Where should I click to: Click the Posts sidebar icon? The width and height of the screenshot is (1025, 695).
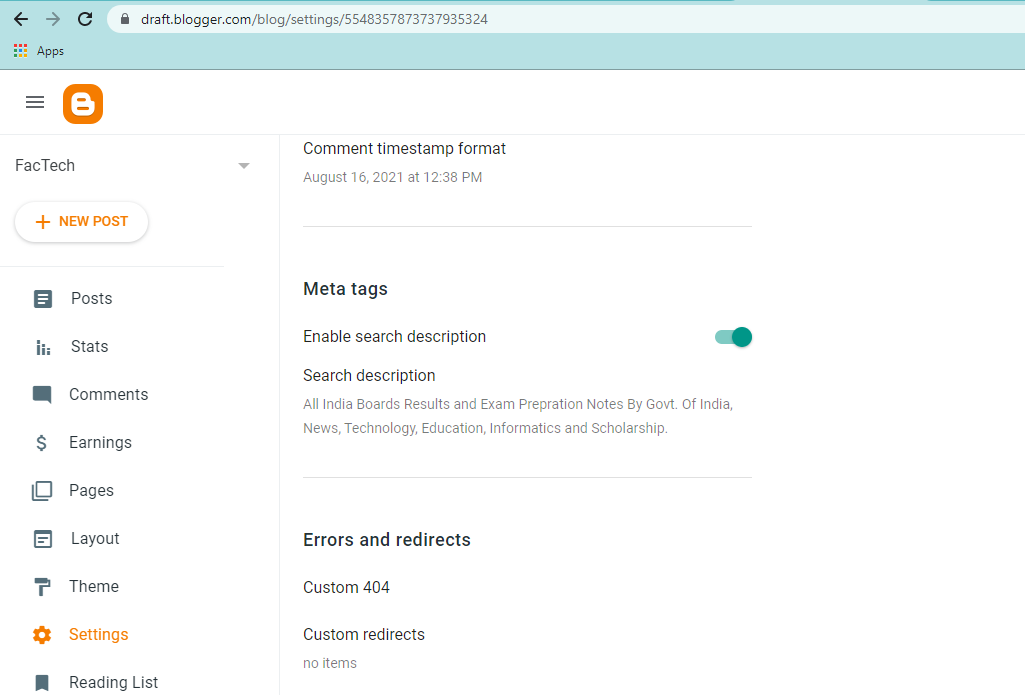point(42,299)
